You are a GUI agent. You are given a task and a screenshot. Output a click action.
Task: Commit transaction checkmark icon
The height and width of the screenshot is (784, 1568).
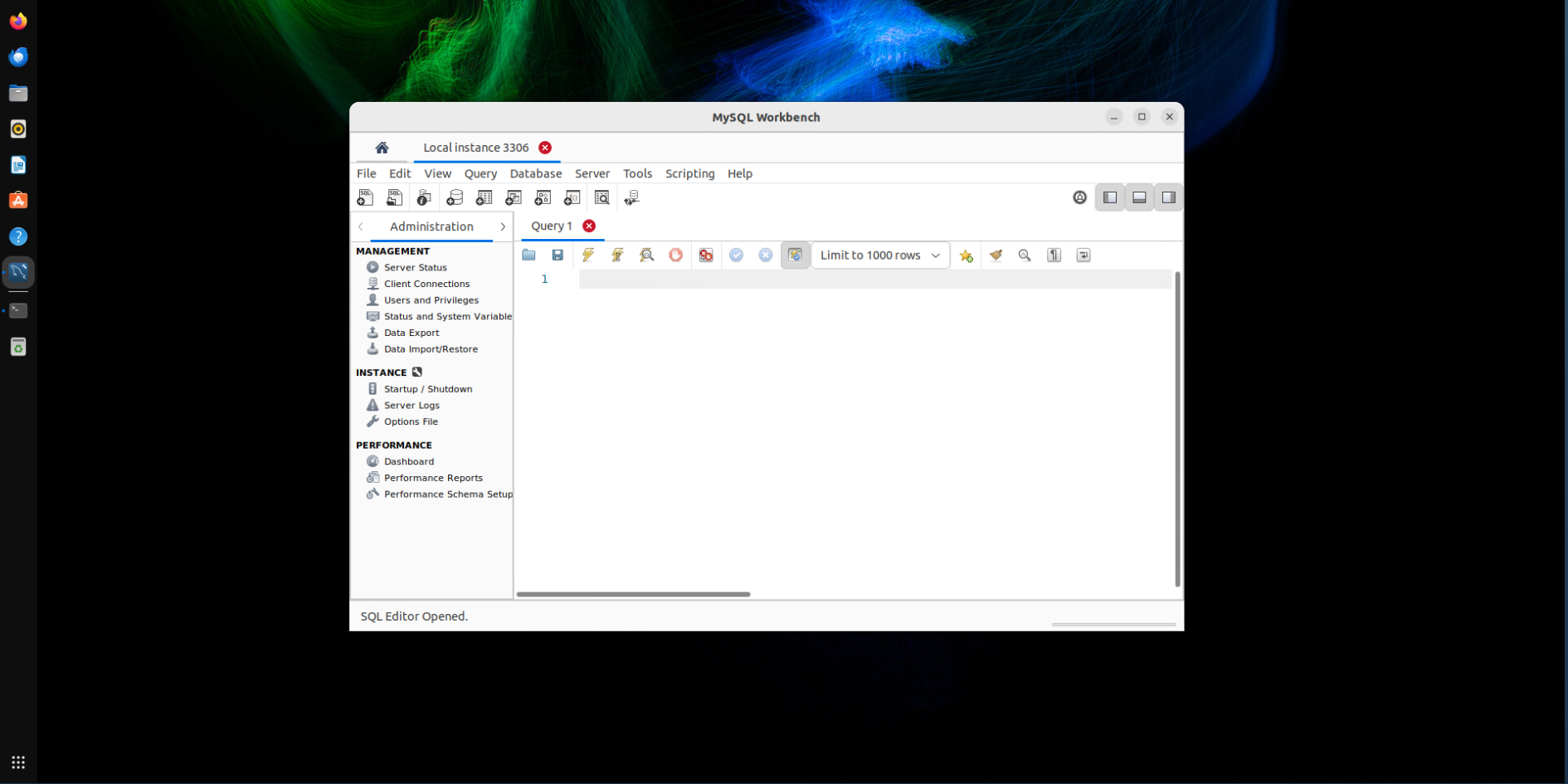click(736, 255)
